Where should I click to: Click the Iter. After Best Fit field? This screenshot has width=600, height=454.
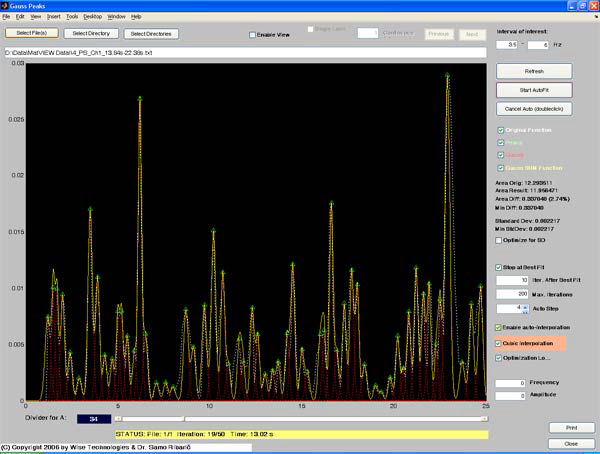[x=512, y=280]
